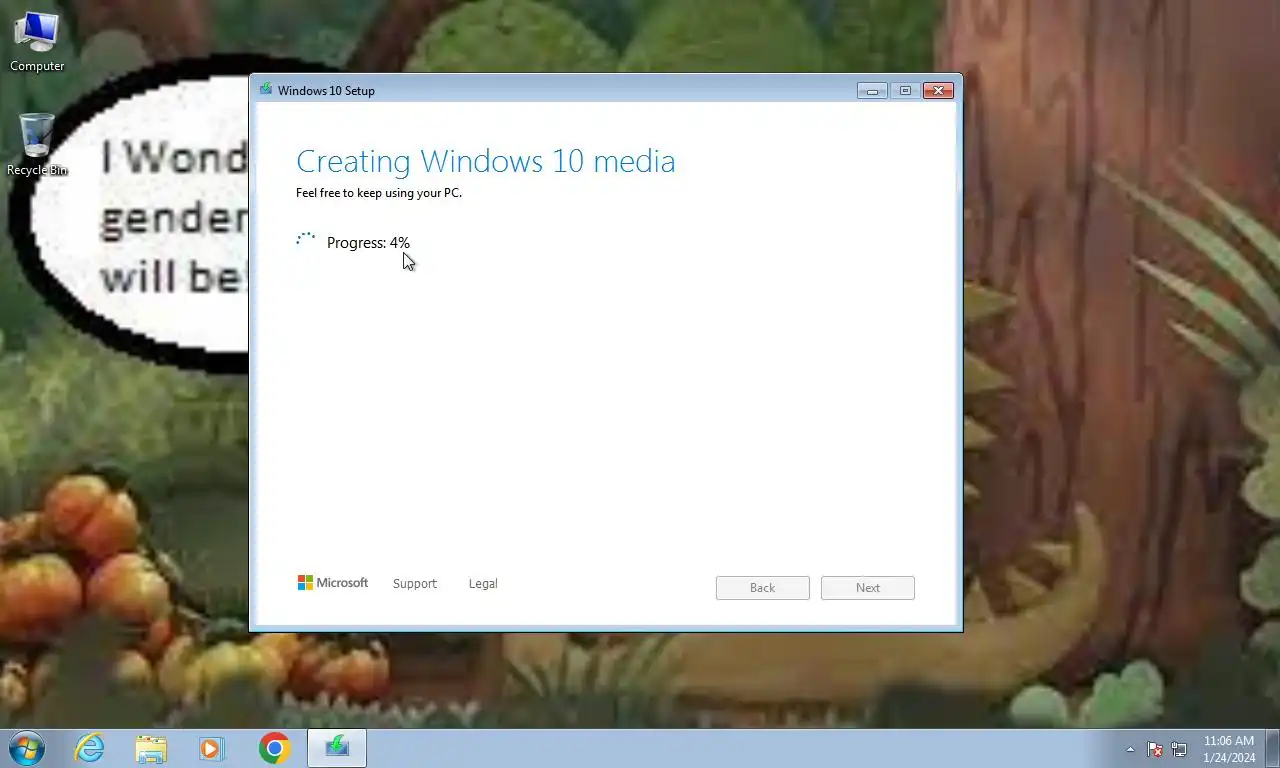1280x768 pixels.
Task: Open the Support link
Action: [x=415, y=583]
